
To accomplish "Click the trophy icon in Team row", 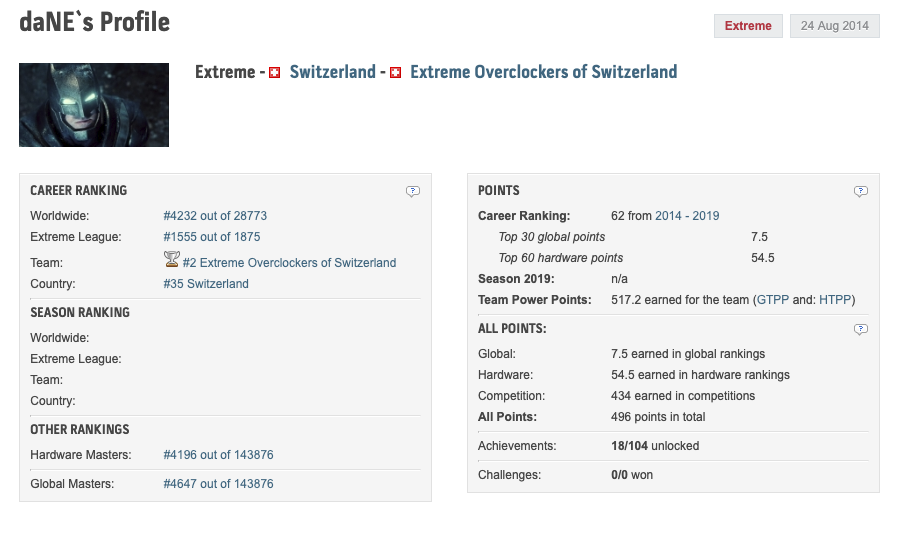I will (x=171, y=260).
